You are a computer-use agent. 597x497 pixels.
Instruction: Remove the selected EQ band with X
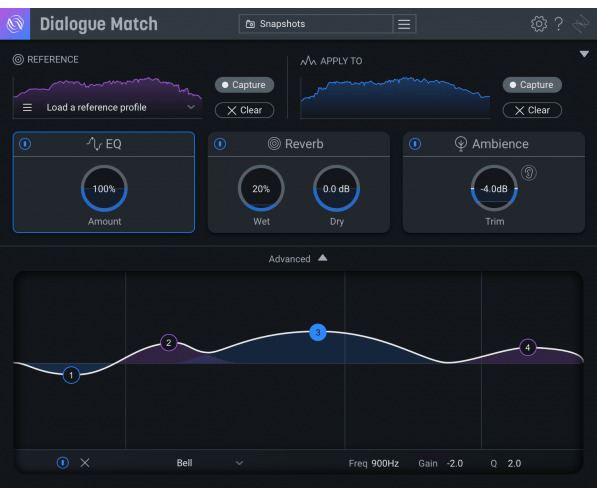[x=85, y=463]
